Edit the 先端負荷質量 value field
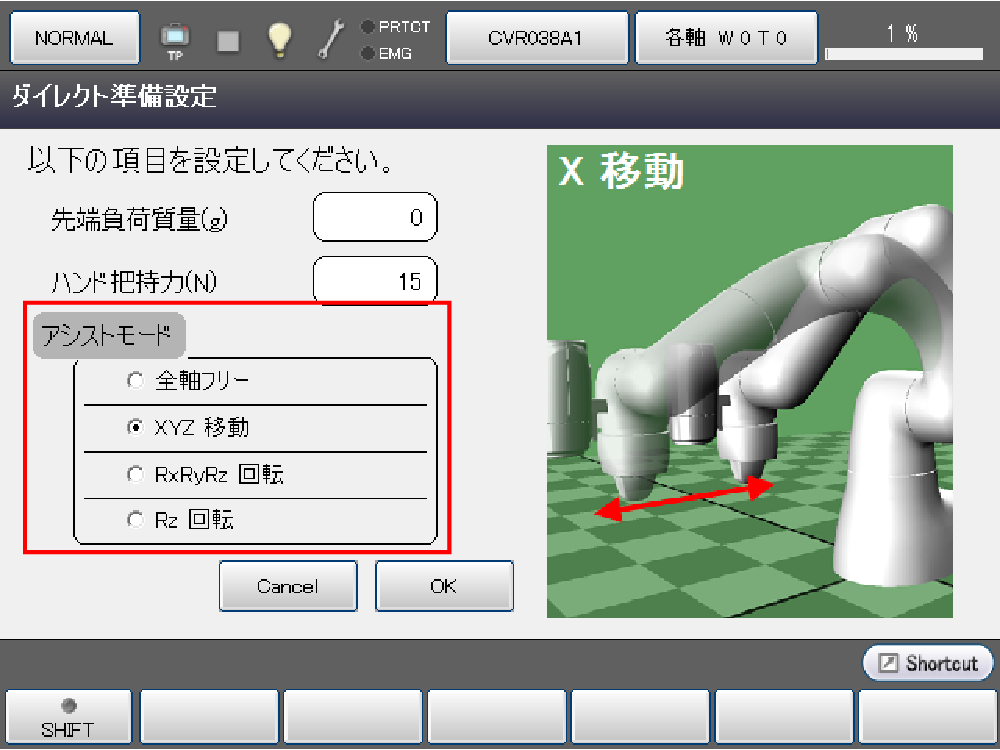The height and width of the screenshot is (750, 1000). [x=375, y=218]
